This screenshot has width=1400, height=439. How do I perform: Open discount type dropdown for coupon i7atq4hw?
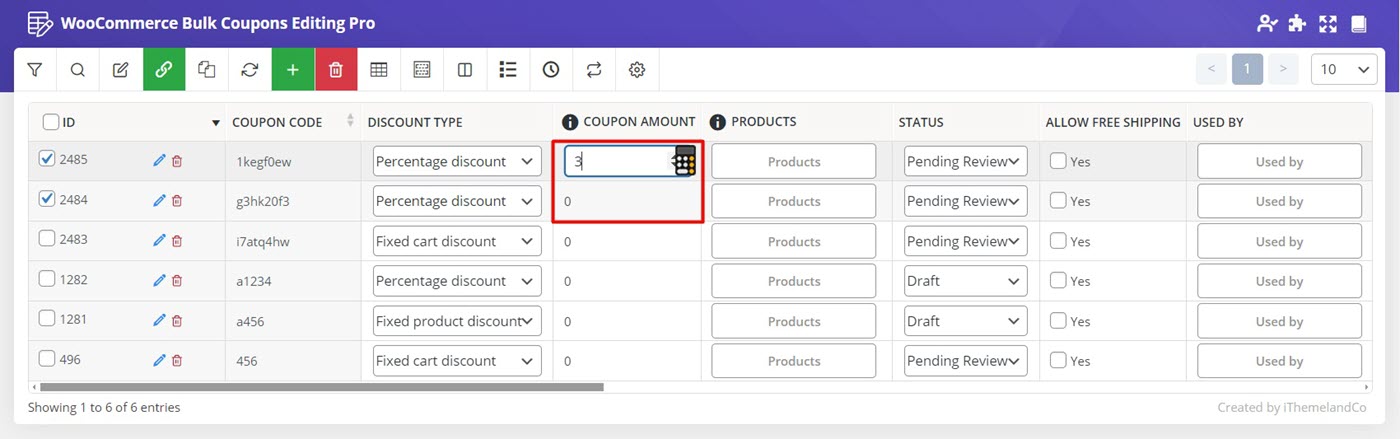(x=457, y=241)
